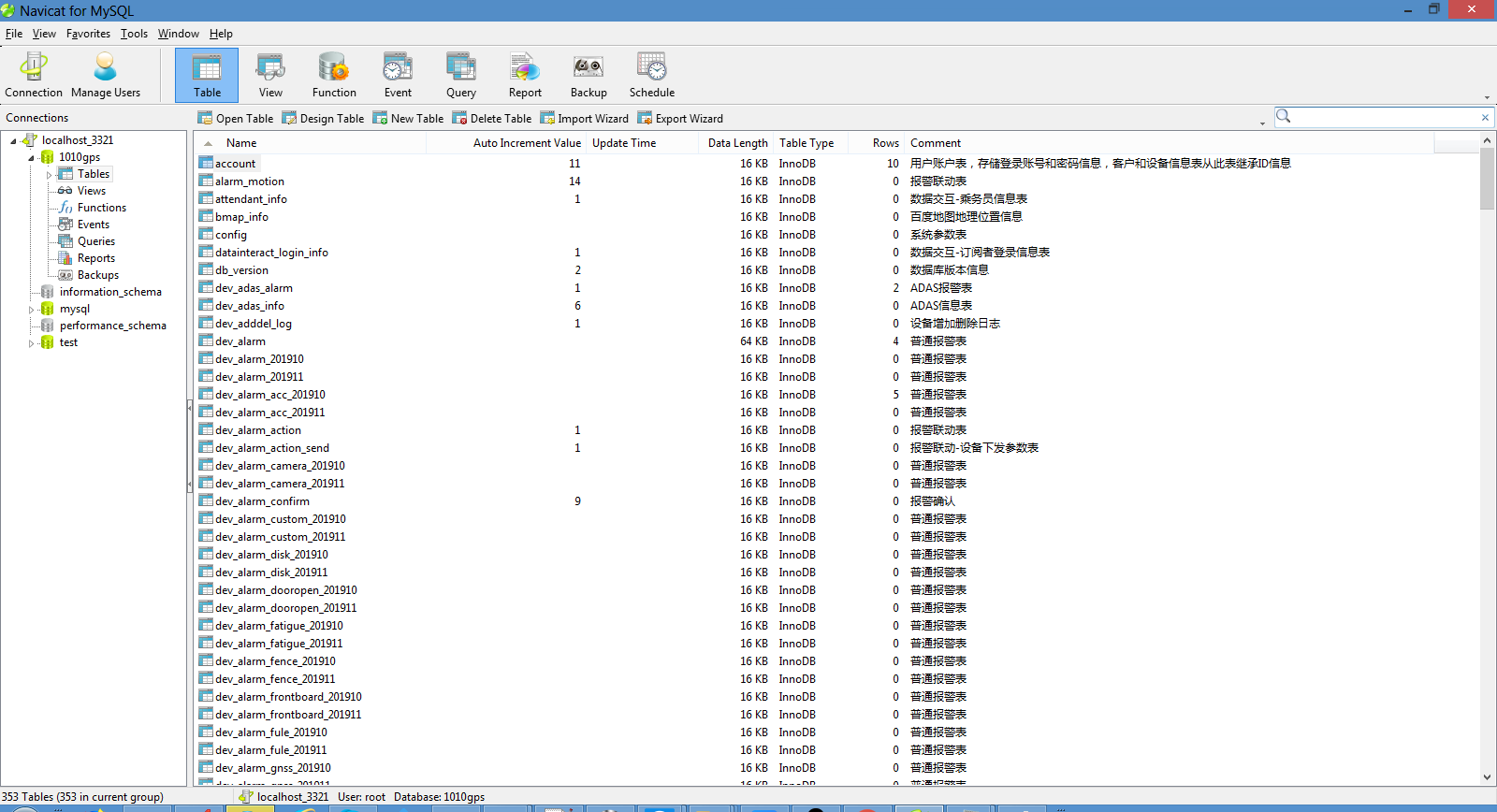Click Delete Table button
This screenshot has width=1497, height=812.
(x=492, y=118)
